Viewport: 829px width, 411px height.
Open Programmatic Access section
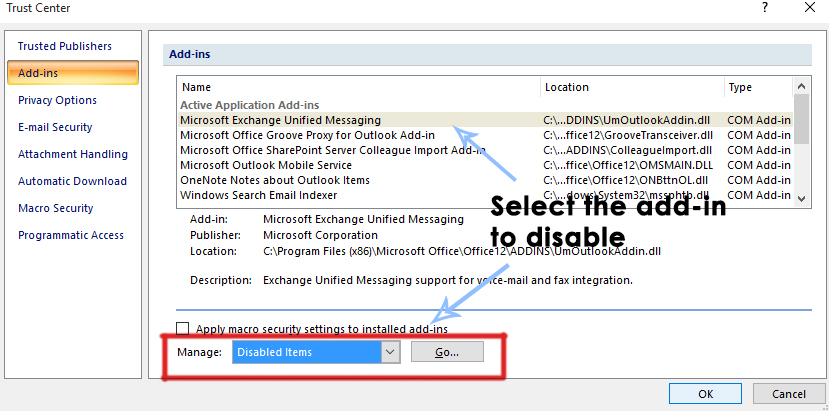coord(71,235)
